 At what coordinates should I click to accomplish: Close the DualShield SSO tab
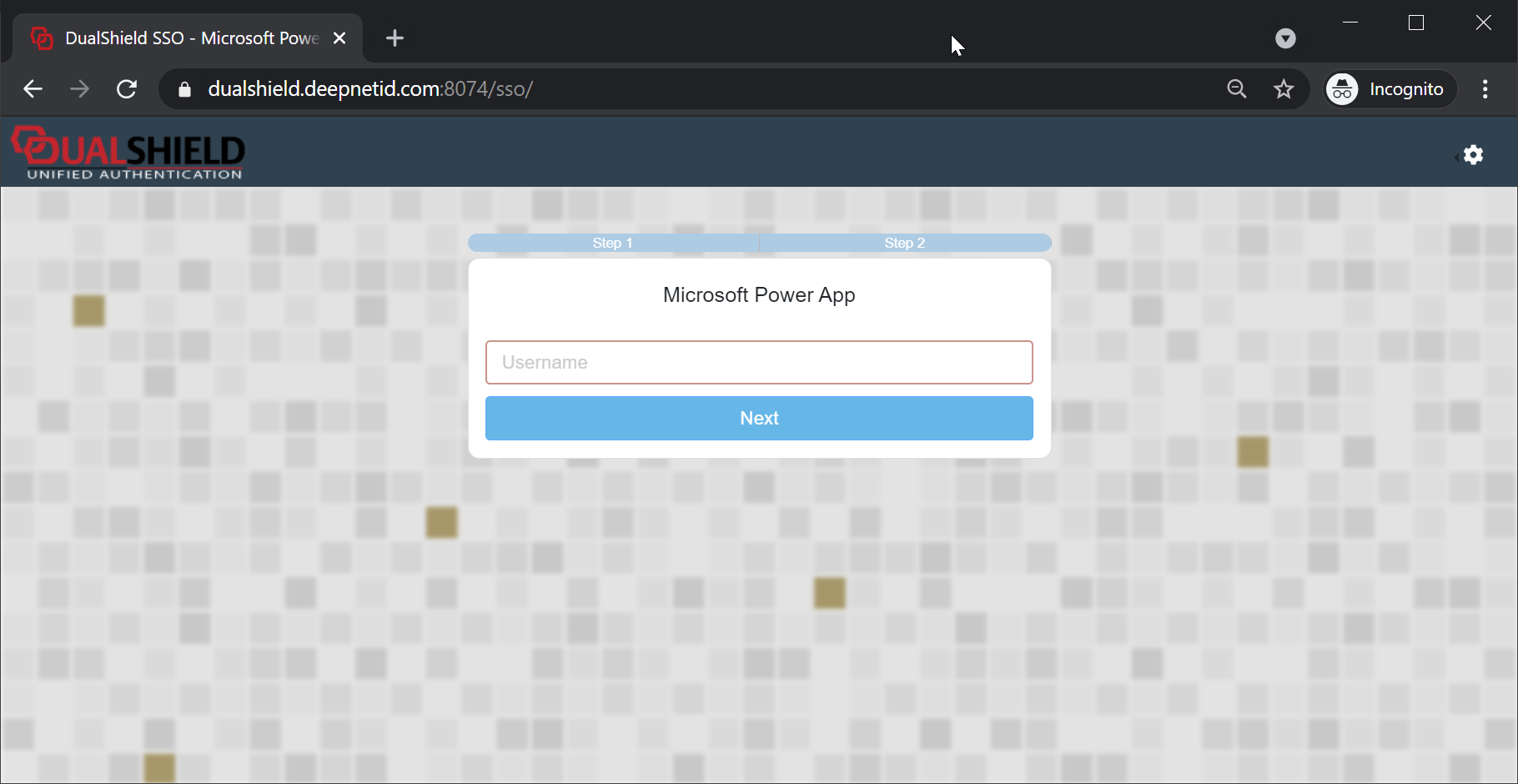click(339, 38)
